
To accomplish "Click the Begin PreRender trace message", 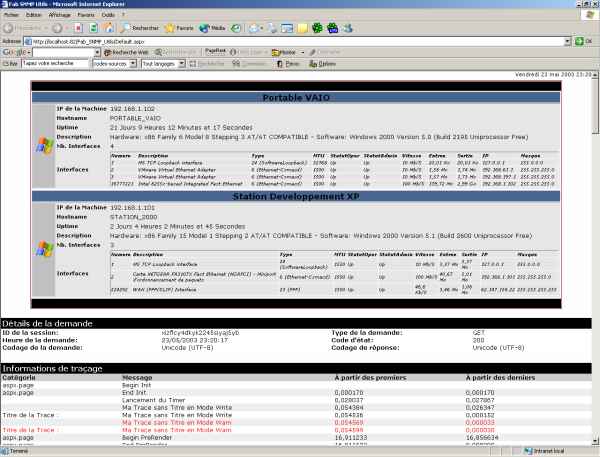I will tap(147, 437).
